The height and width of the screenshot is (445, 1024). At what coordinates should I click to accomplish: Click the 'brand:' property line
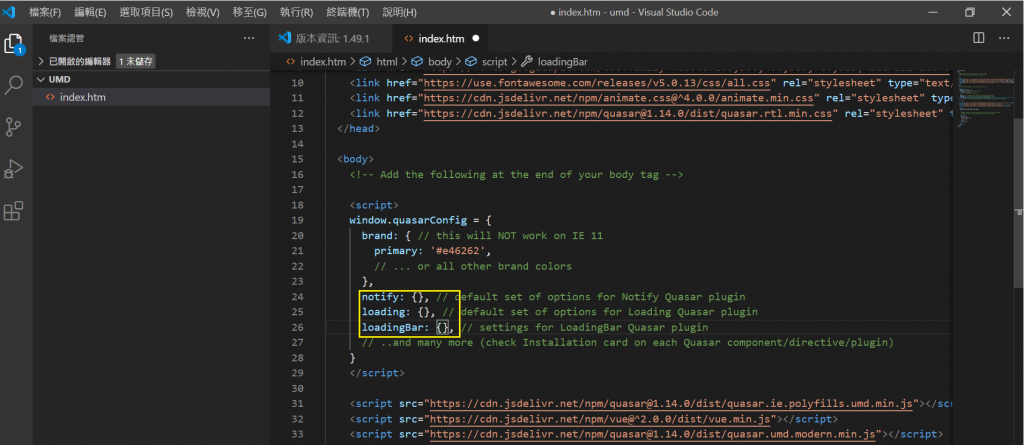click(482, 235)
